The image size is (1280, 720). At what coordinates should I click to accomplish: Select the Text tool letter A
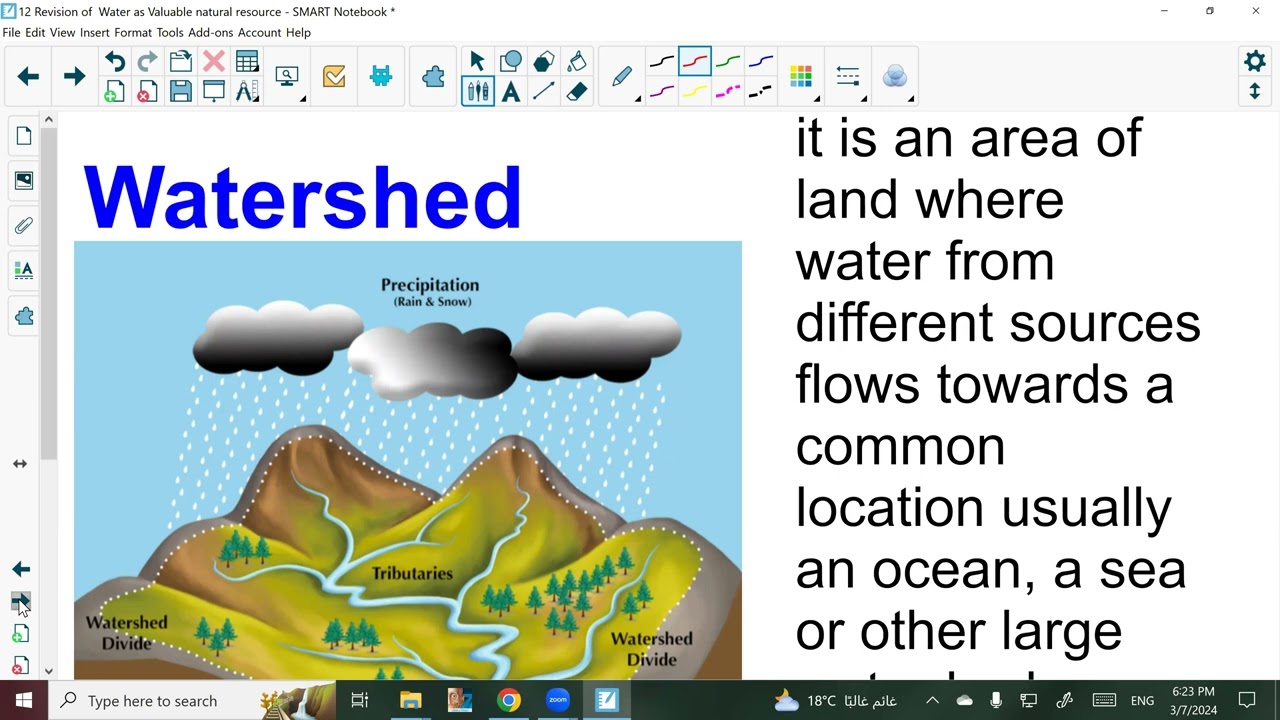pyautogui.click(x=510, y=92)
